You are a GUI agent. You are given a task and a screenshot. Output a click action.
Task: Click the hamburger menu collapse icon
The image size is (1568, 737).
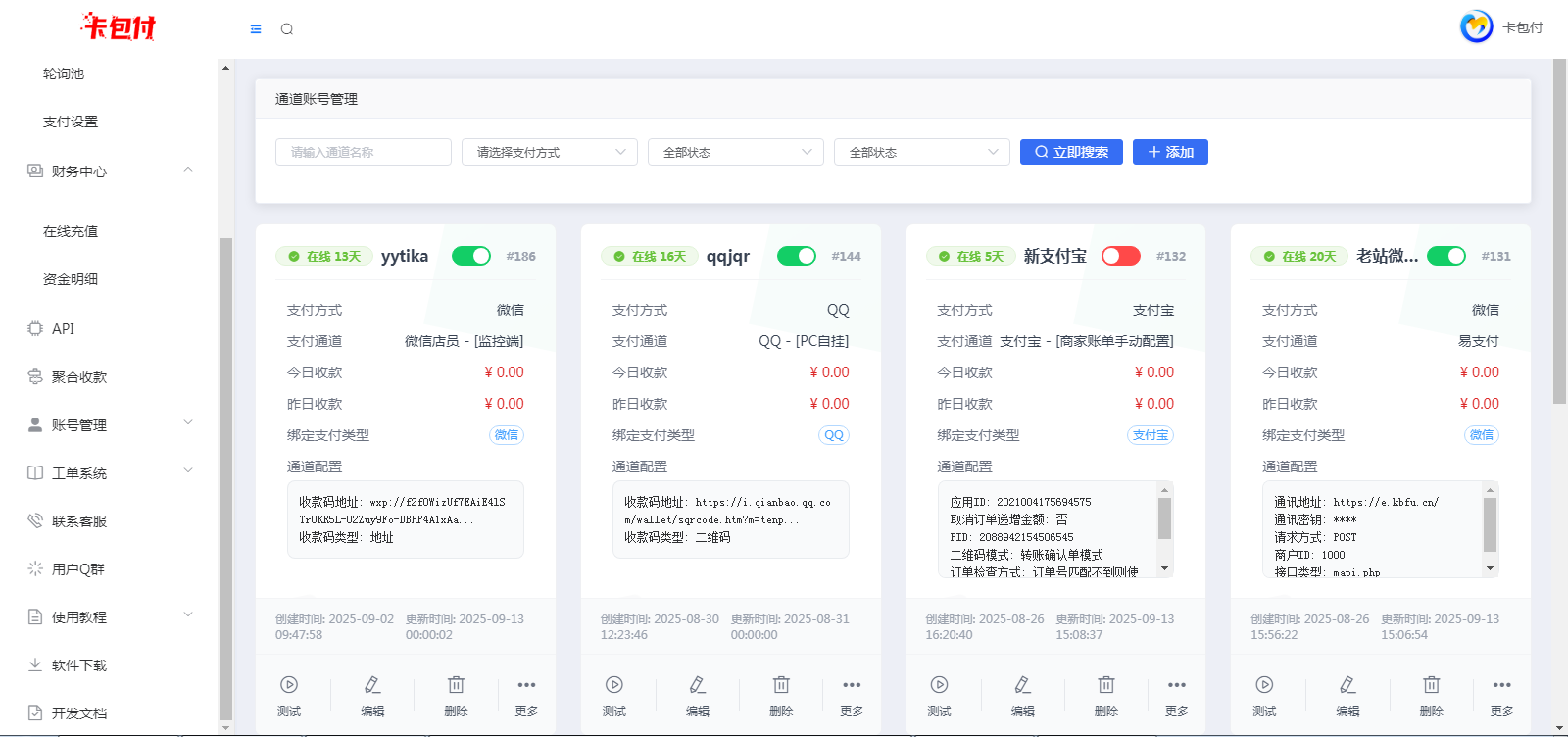tap(256, 29)
